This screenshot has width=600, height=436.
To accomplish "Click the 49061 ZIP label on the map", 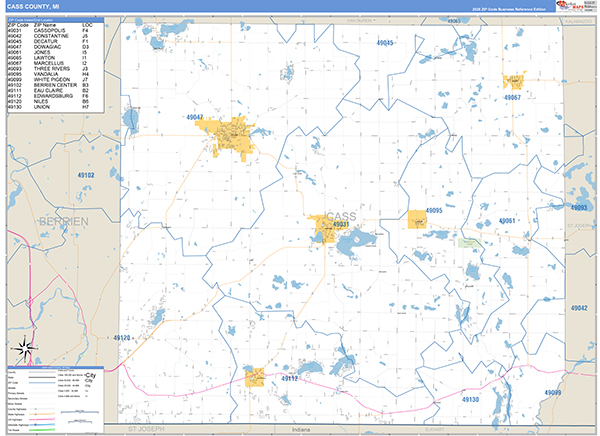I will tap(507, 221).
